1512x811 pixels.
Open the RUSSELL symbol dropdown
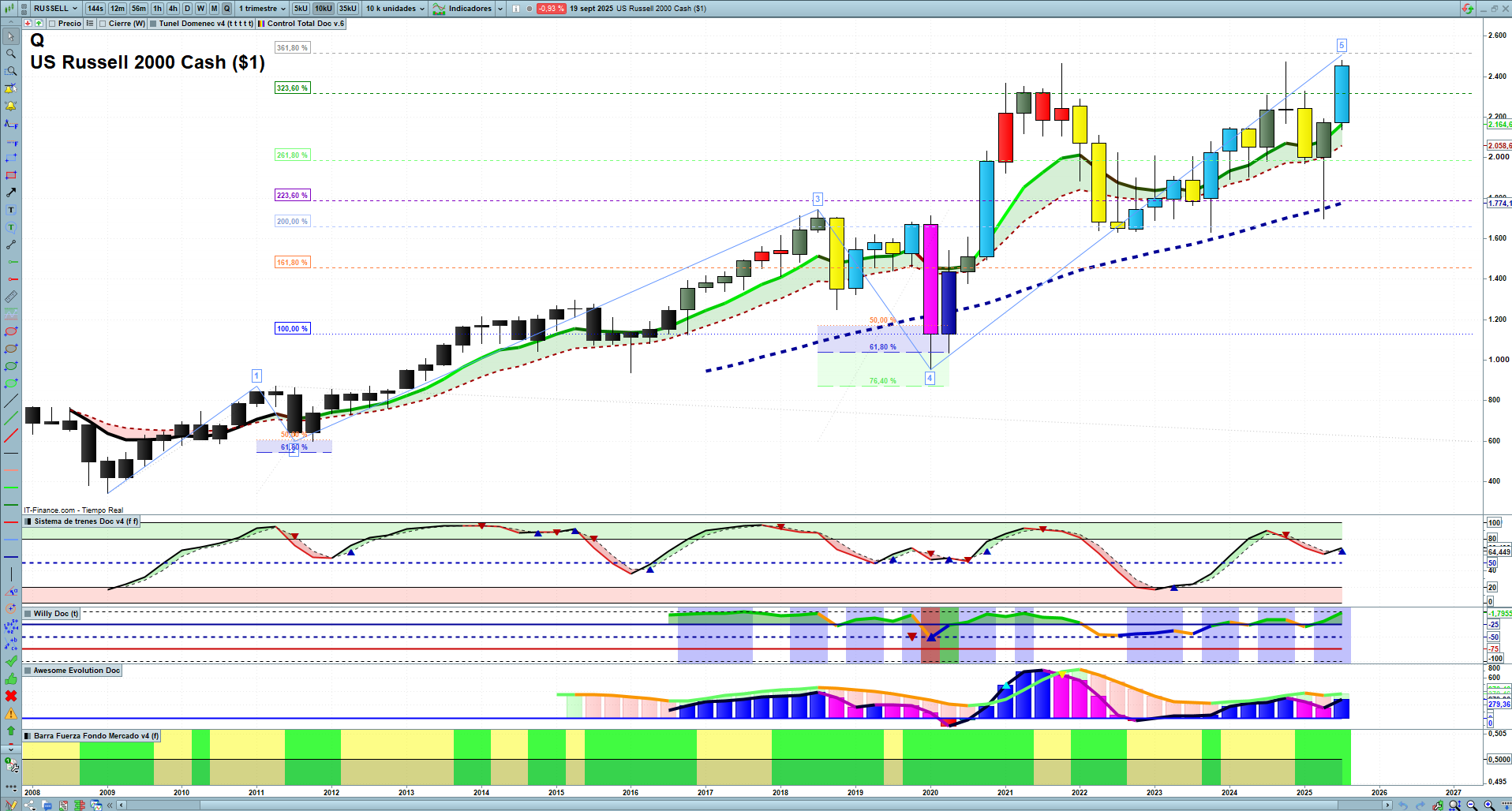tap(55, 9)
